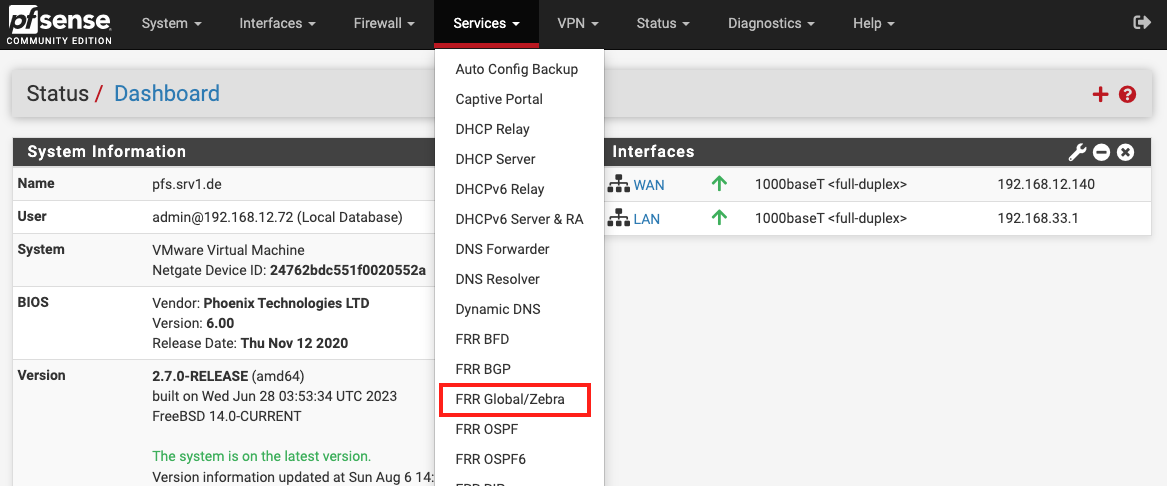This screenshot has width=1167, height=486.
Task: Open the red help question mark icon
Action: click(1127, 94)
